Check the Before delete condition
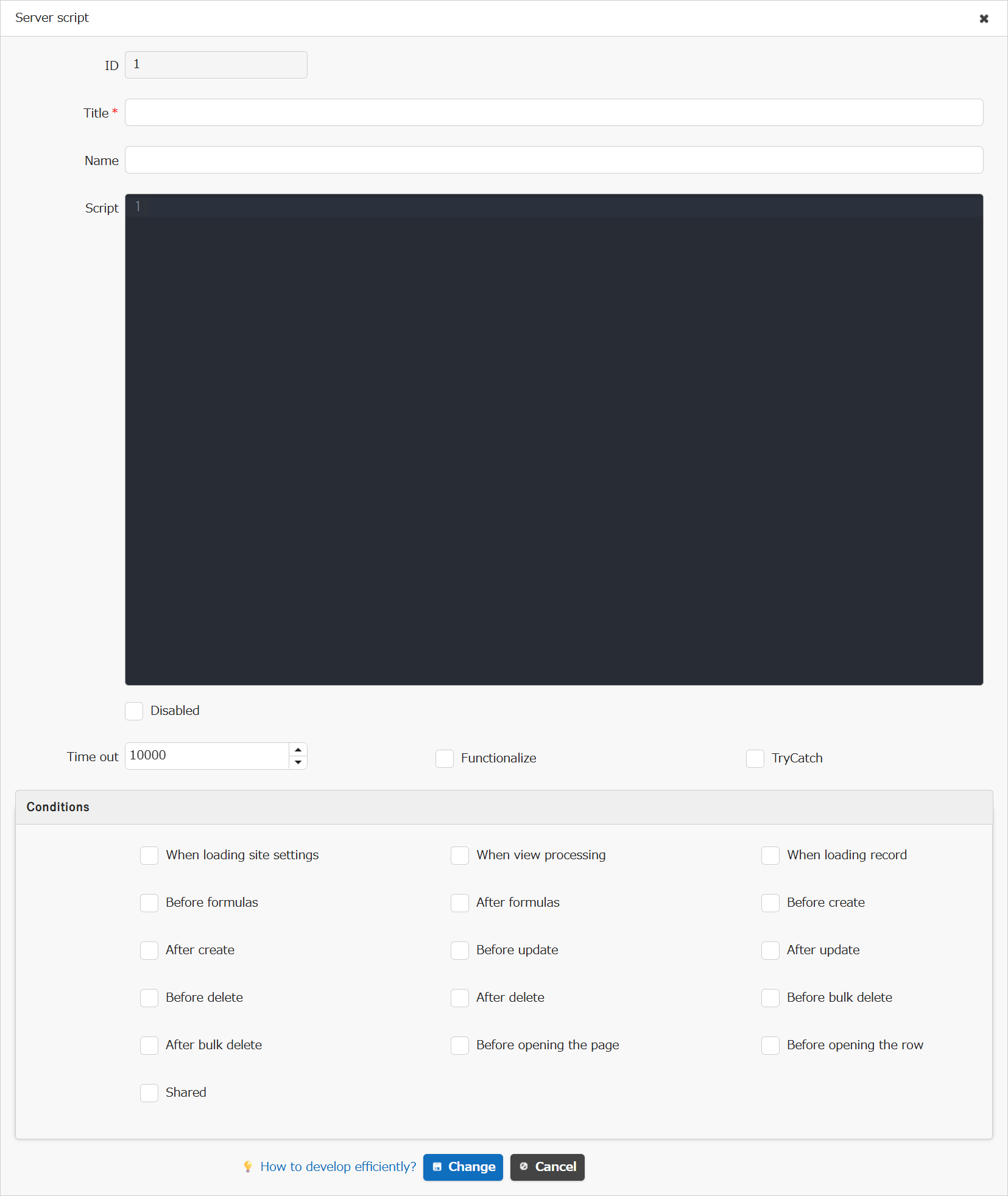The image size is (1008, 1196). (149, 998)
